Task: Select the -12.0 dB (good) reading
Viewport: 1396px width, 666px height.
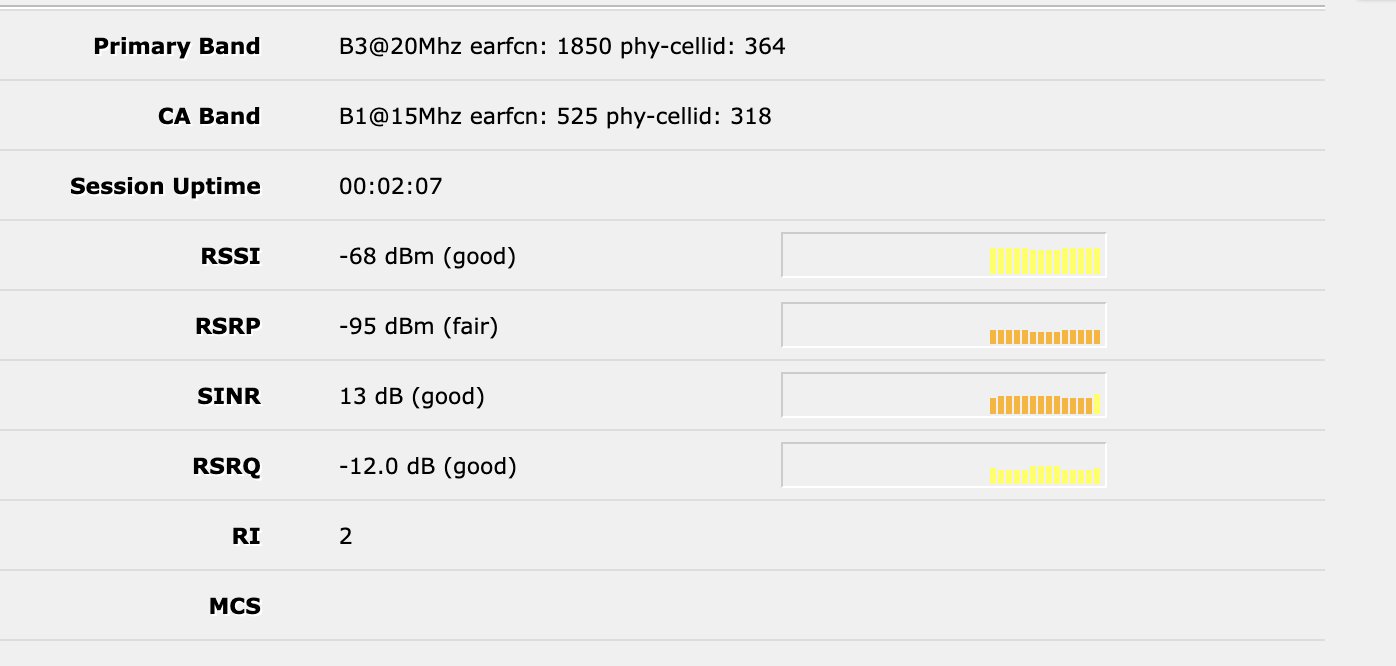Action: [428, 466]
